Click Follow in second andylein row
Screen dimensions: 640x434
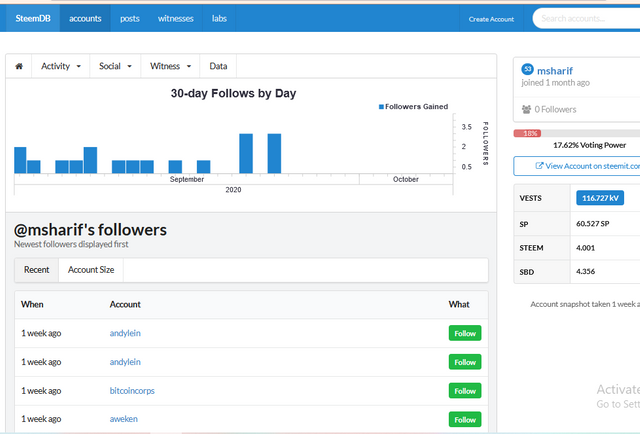pos(465,362)
